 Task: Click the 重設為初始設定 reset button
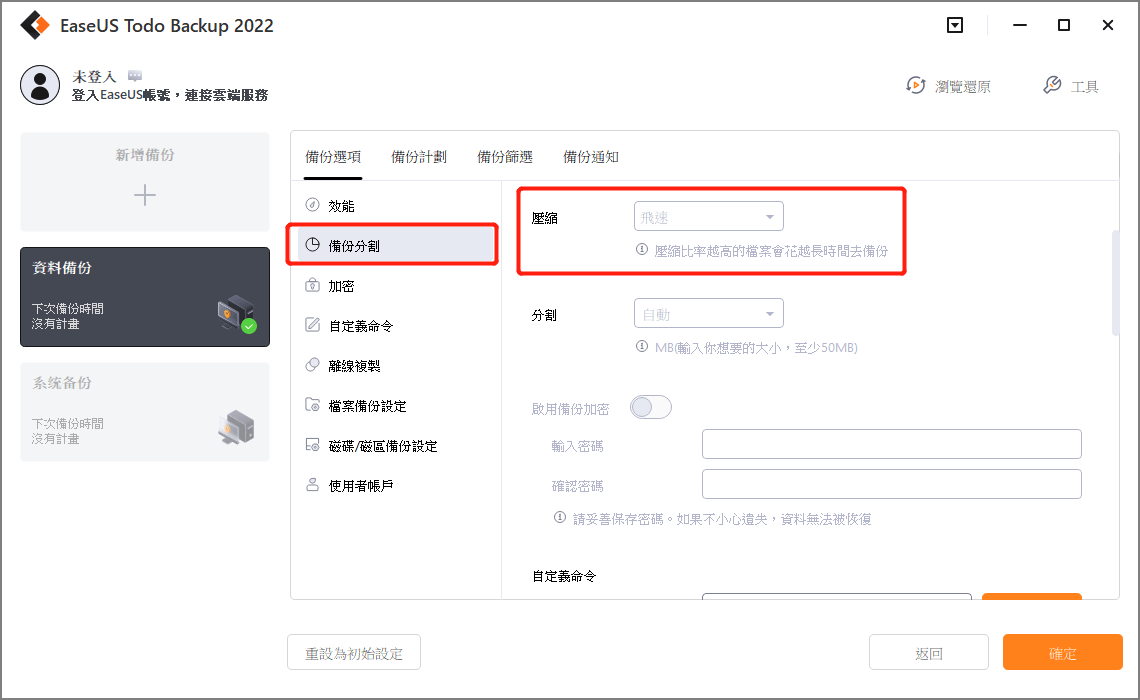pyautogui.click(x=354, y=652)
